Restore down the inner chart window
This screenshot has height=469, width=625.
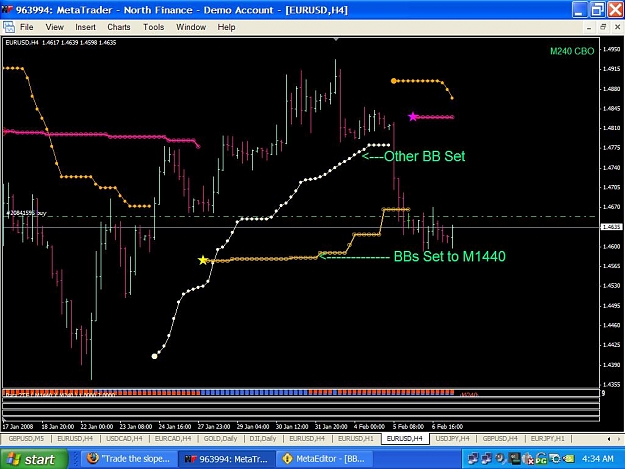[x=603, y=27]
